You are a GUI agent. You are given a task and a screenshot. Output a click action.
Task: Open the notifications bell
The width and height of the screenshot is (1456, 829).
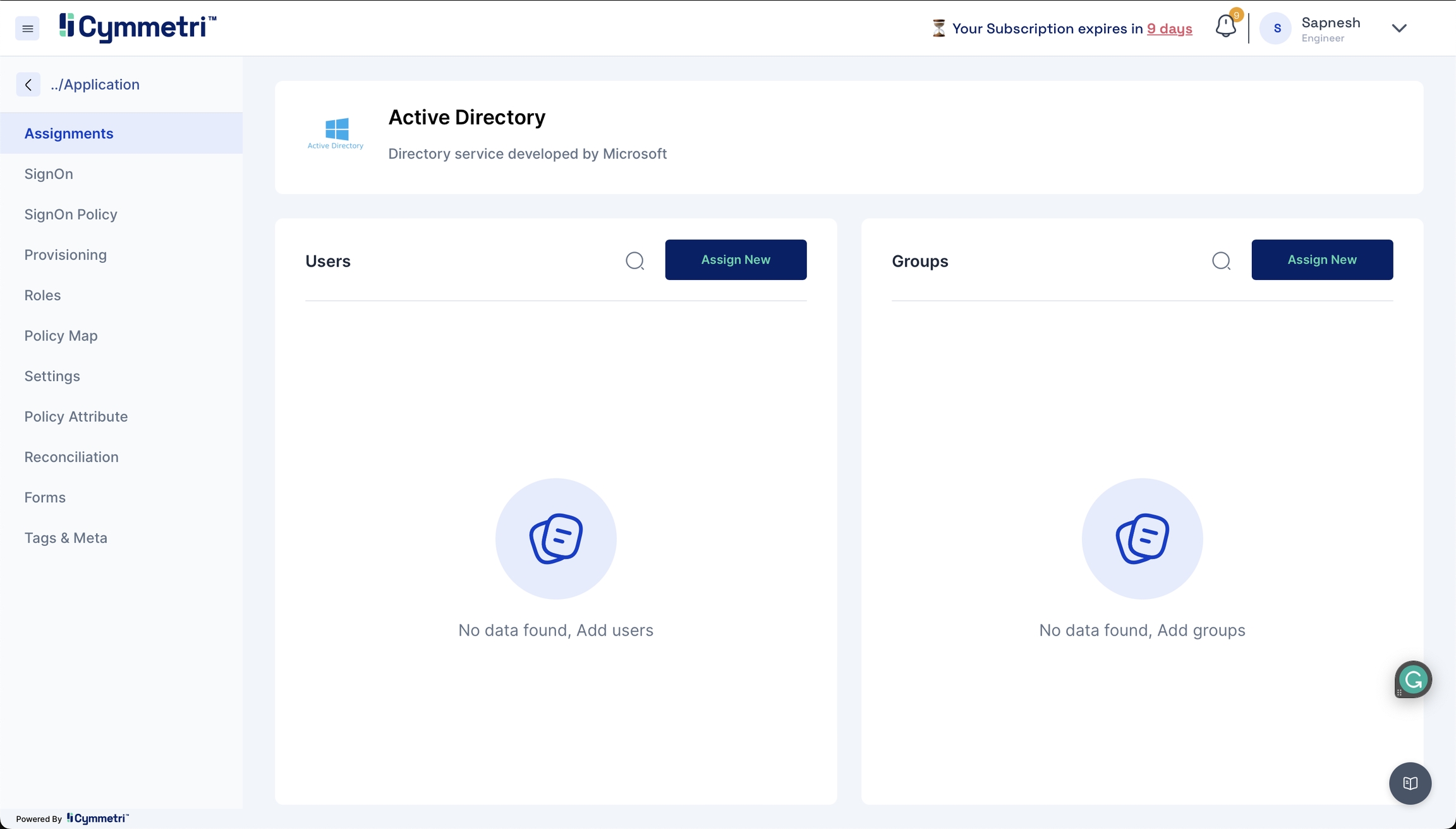pyautogui.click(x=1225, y=27)
